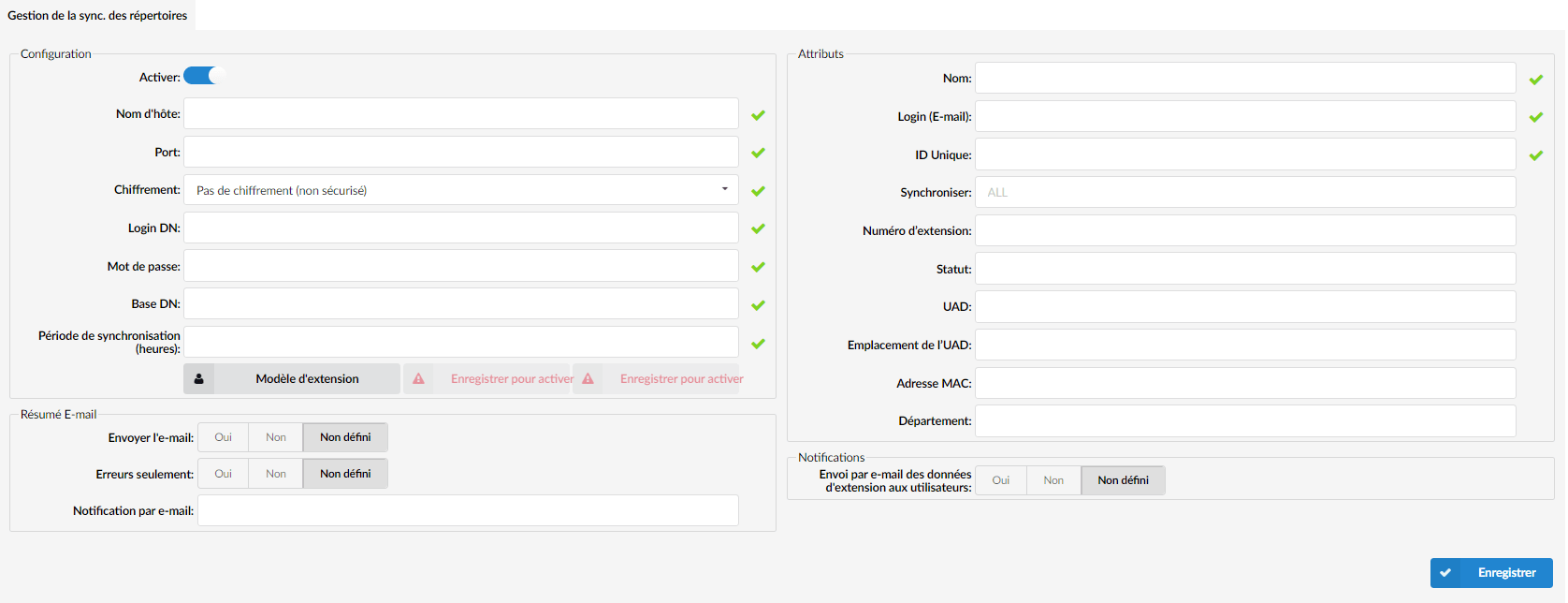Focus the Base DN input field
This screenshot has width=1568, height=603.
pyautogui.click(x=461, y=303)
